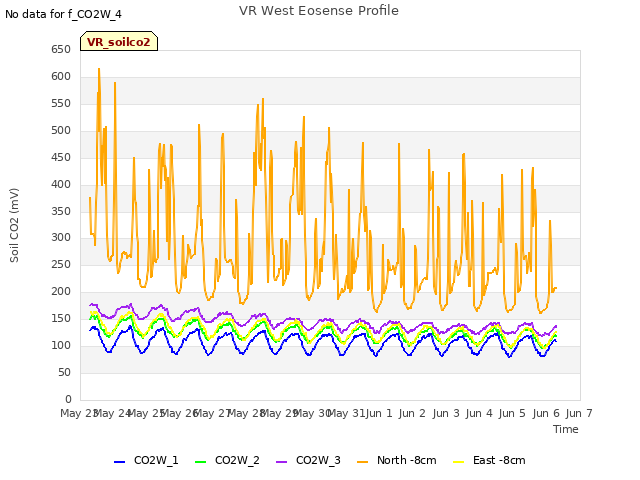Click the Jun 4 x-axis tick label
Screen dimensions: 640x480
(x=479, y=413)
